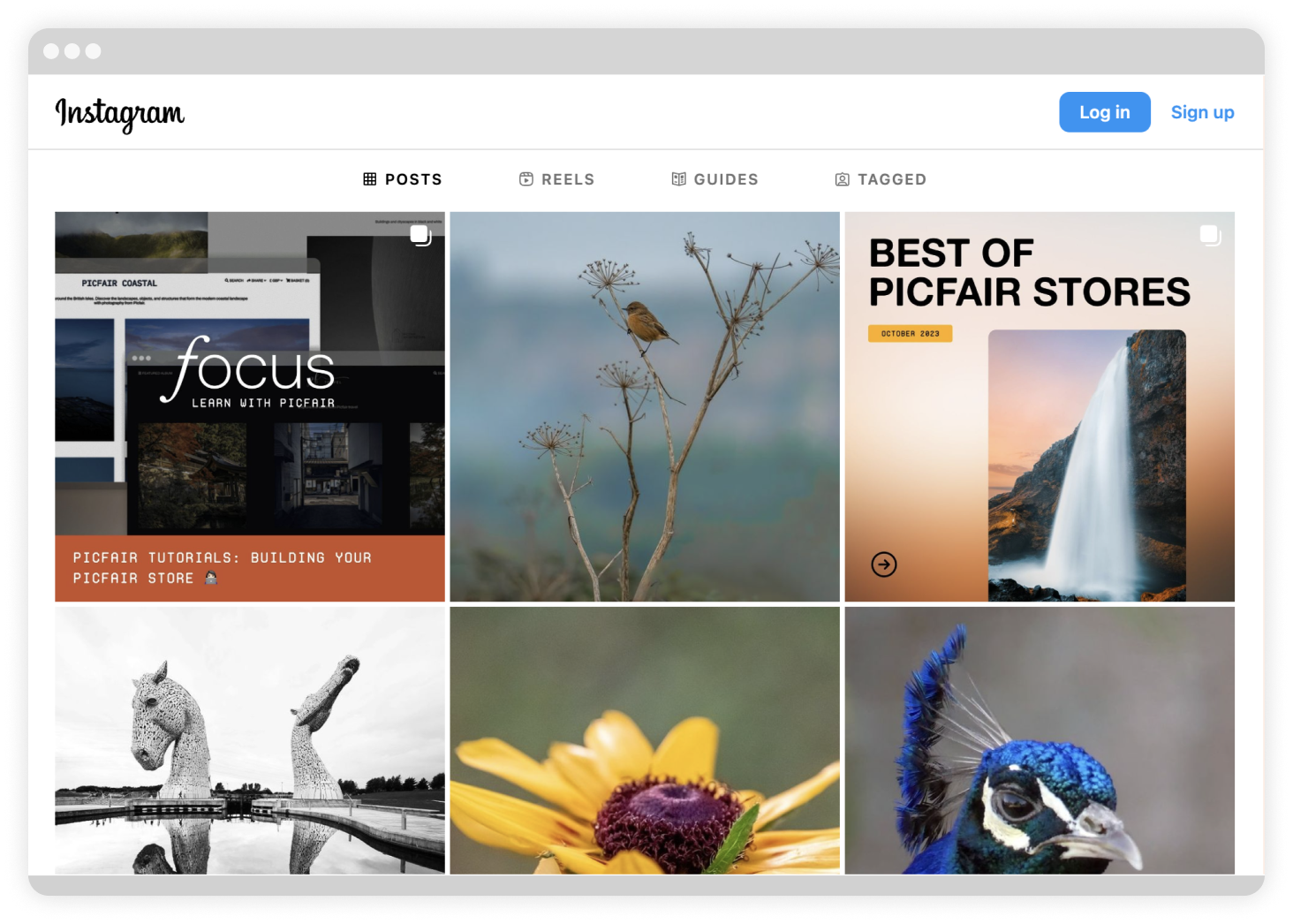Image resolution: width=1293 pixels, height=924 pixels.
Task: Switch to the TAGGED tab
Action: pos(881,179)
